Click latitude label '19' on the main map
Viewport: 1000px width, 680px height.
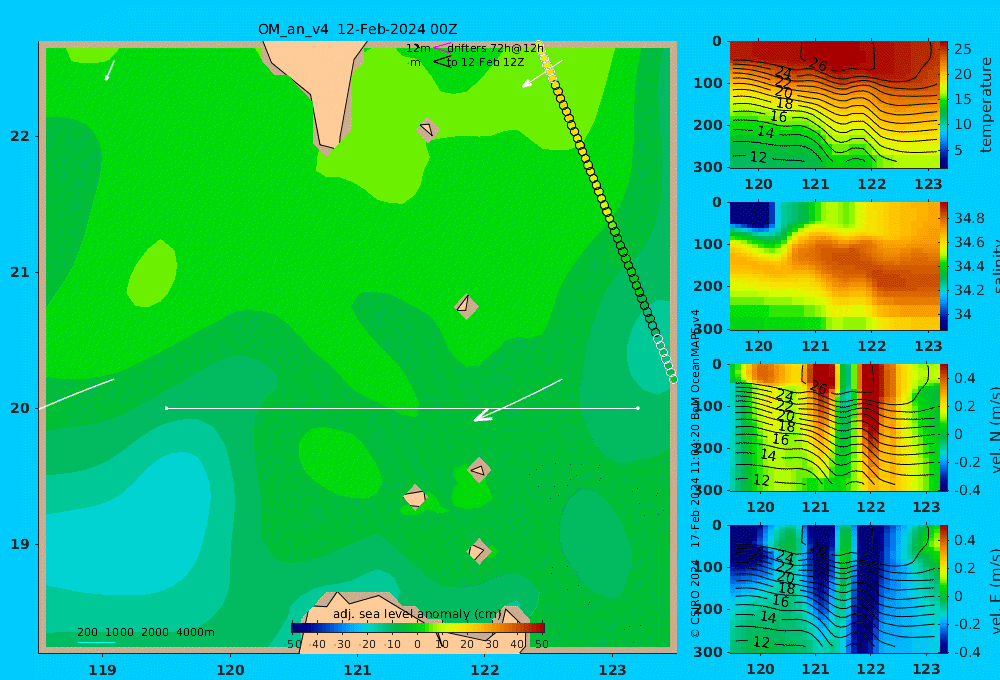(x=20, y=544)
